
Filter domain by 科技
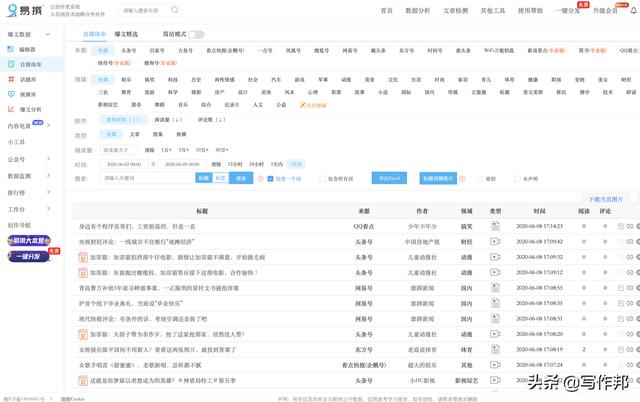tap(173, 80)
